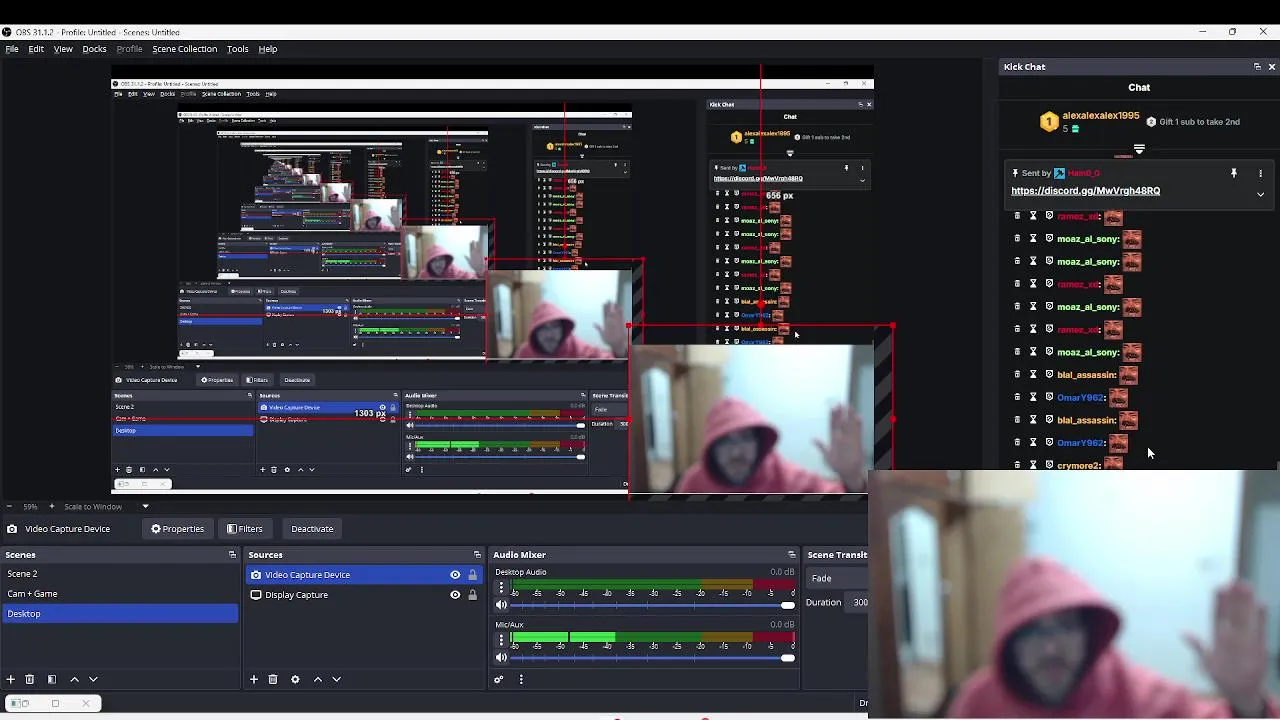1280x720 pixels.
Task: Float the Audio Mixer dock
Action: [x=791, y=555]
